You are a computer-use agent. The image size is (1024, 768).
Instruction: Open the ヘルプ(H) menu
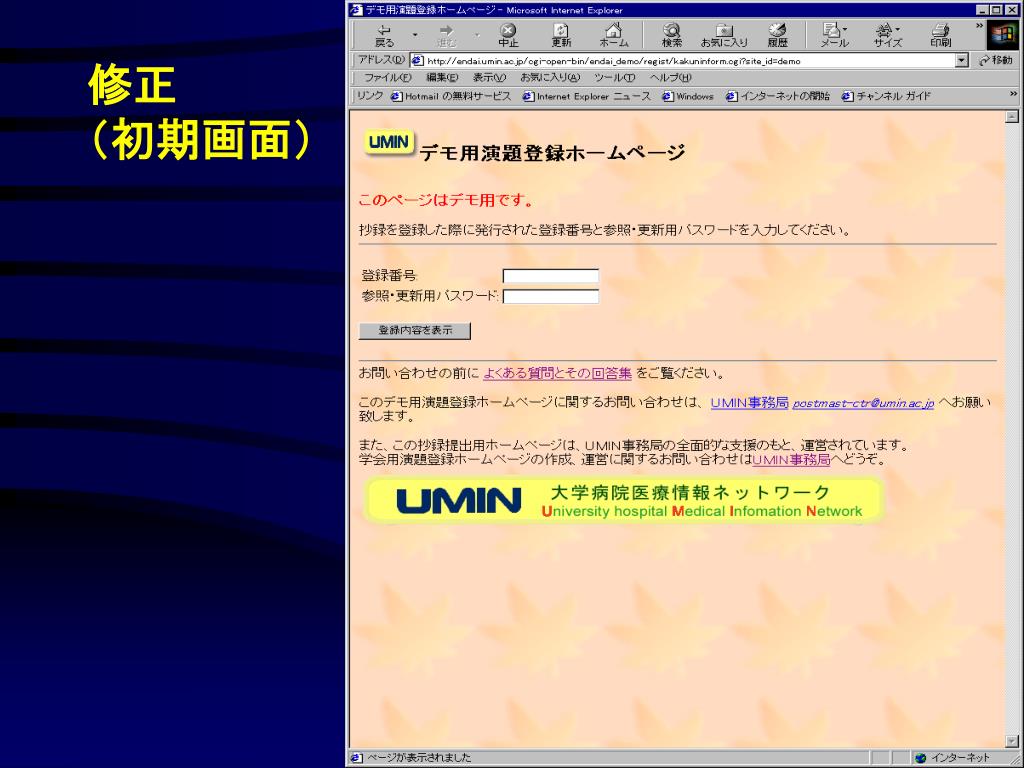coord(671,78)
